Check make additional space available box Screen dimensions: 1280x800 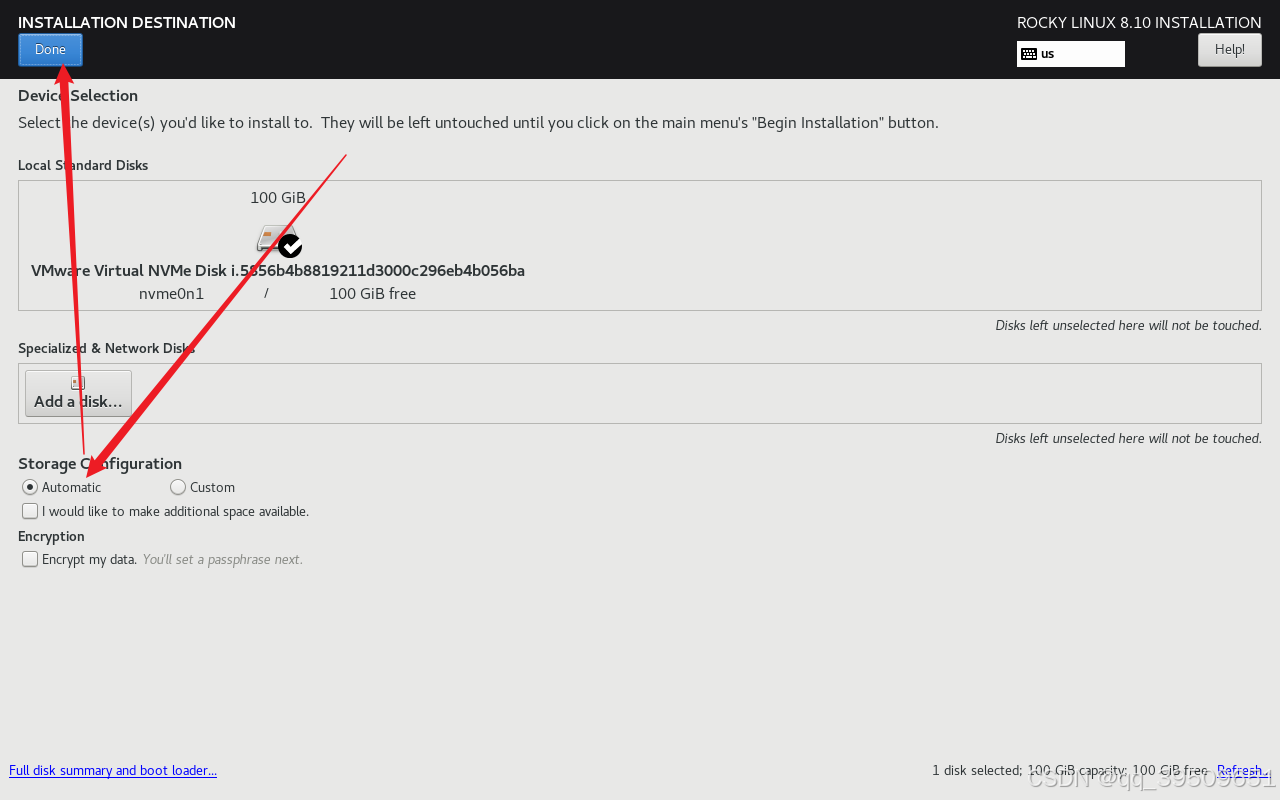(30, 511)
